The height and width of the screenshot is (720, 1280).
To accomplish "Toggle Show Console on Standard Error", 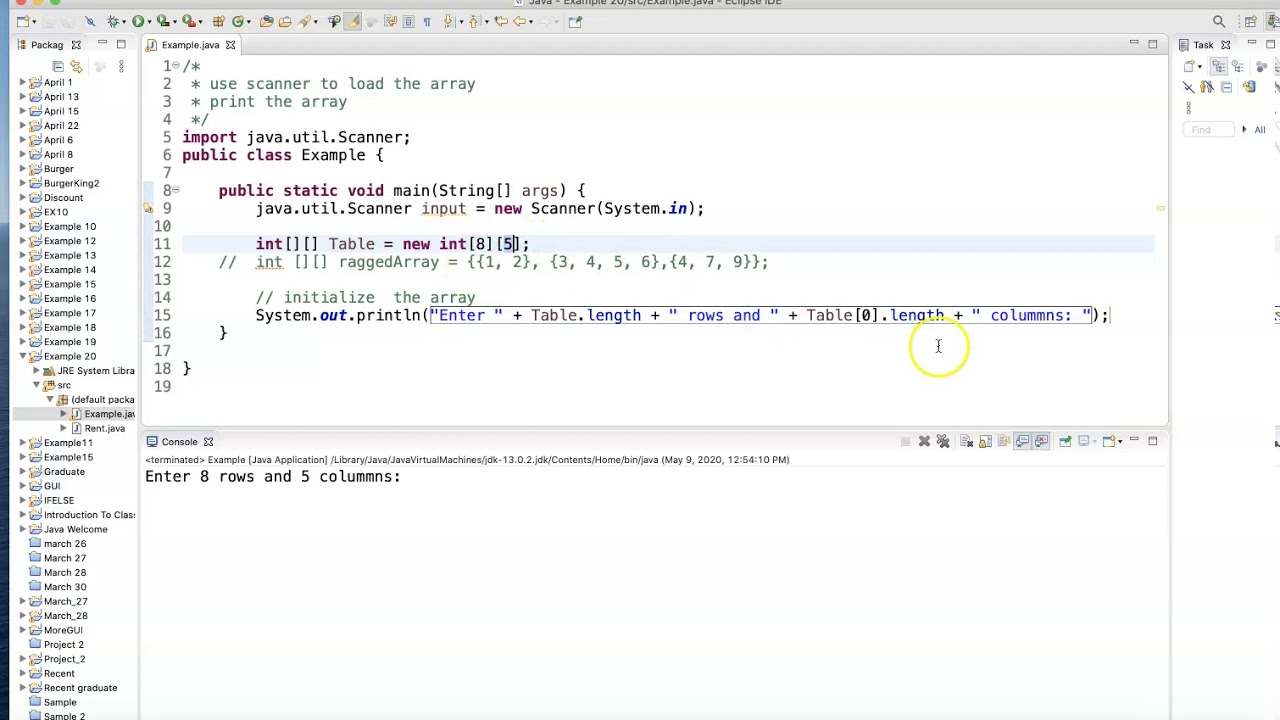I will (1041, 441).
